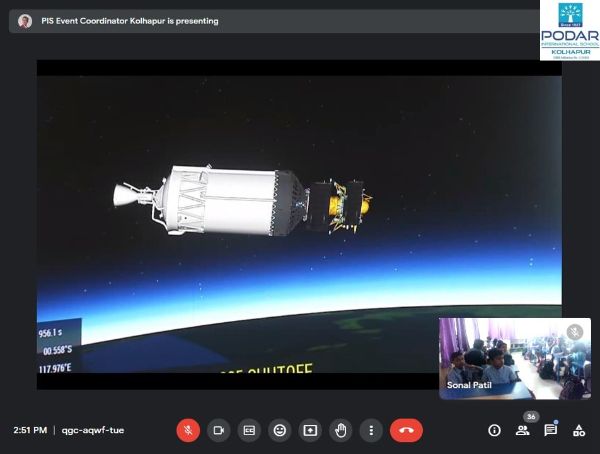This screenshot has width=600, height=454.
Task: Show the participants list (36 people)
Action: tap(522, 430)
